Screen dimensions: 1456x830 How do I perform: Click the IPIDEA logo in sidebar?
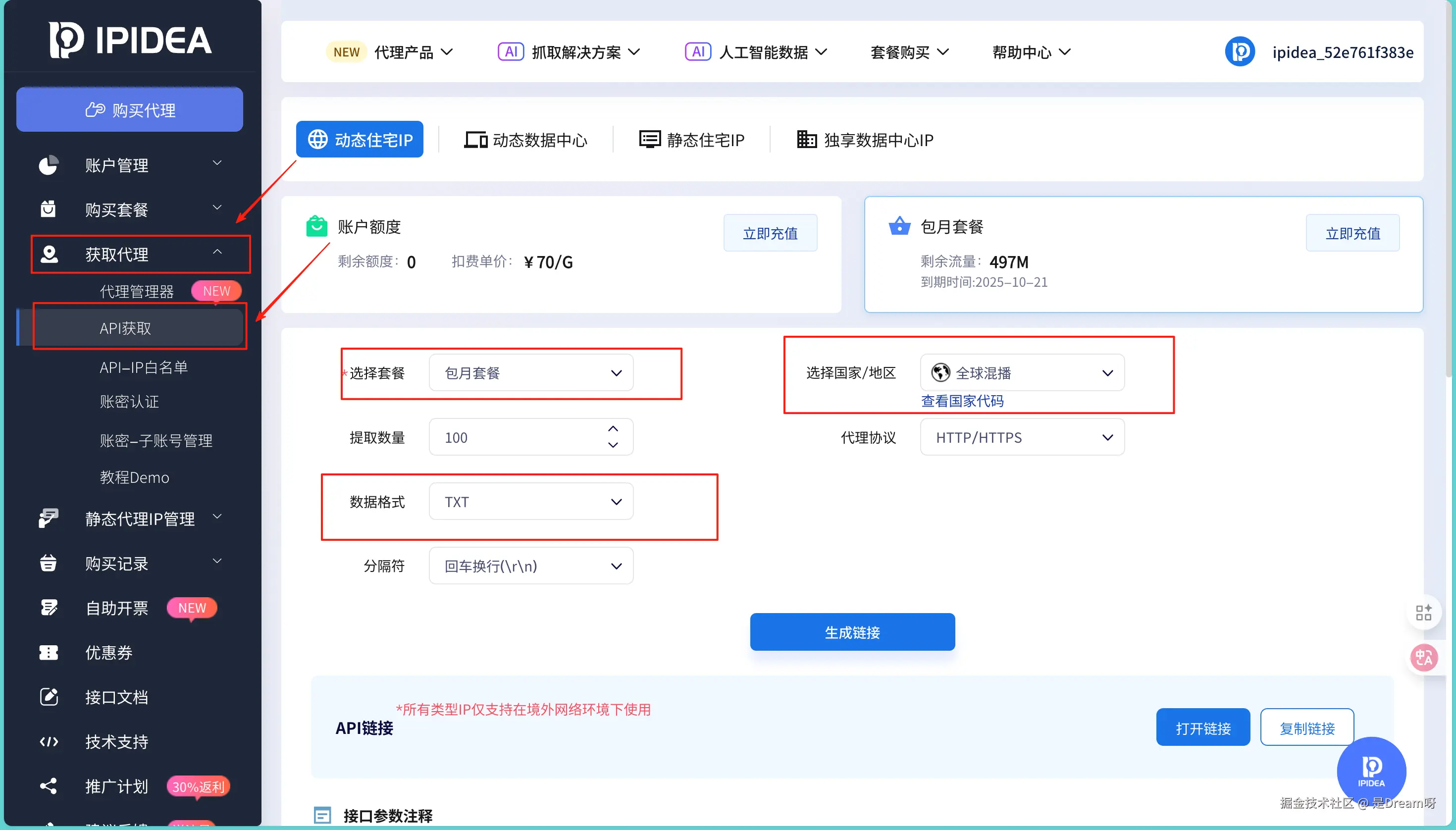click(130, 40)
